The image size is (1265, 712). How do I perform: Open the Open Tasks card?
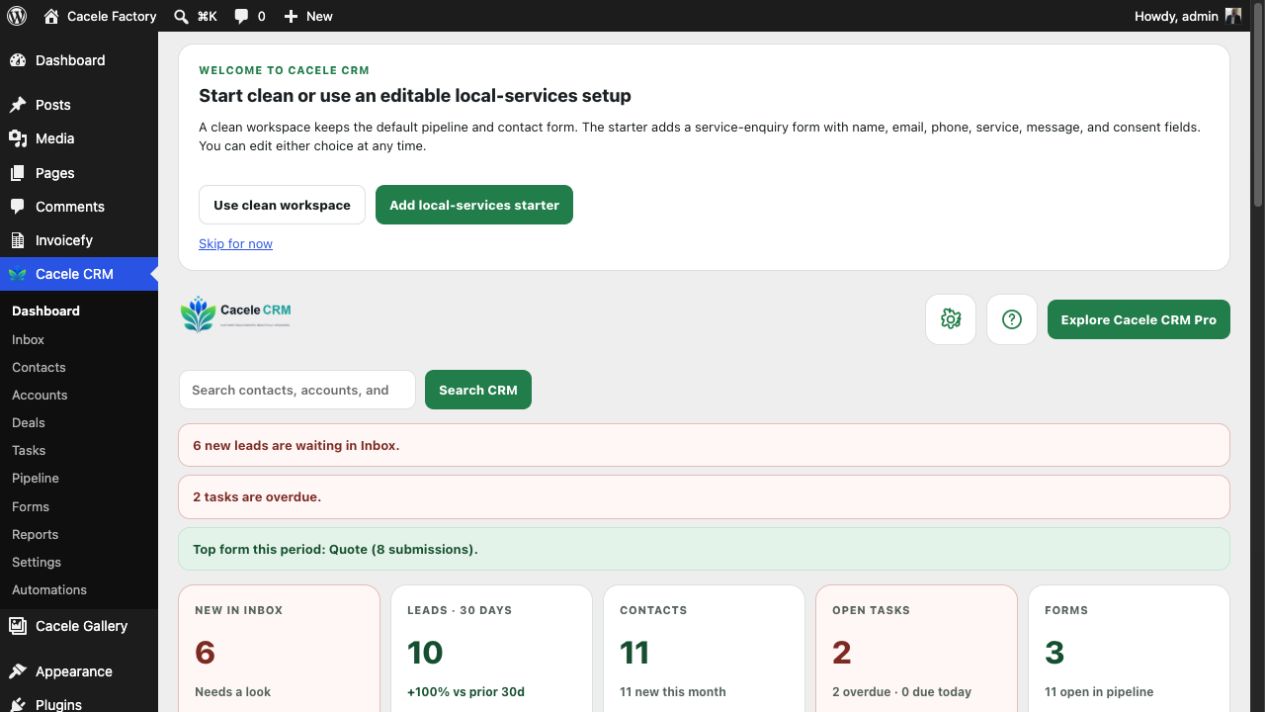[916, 649]
